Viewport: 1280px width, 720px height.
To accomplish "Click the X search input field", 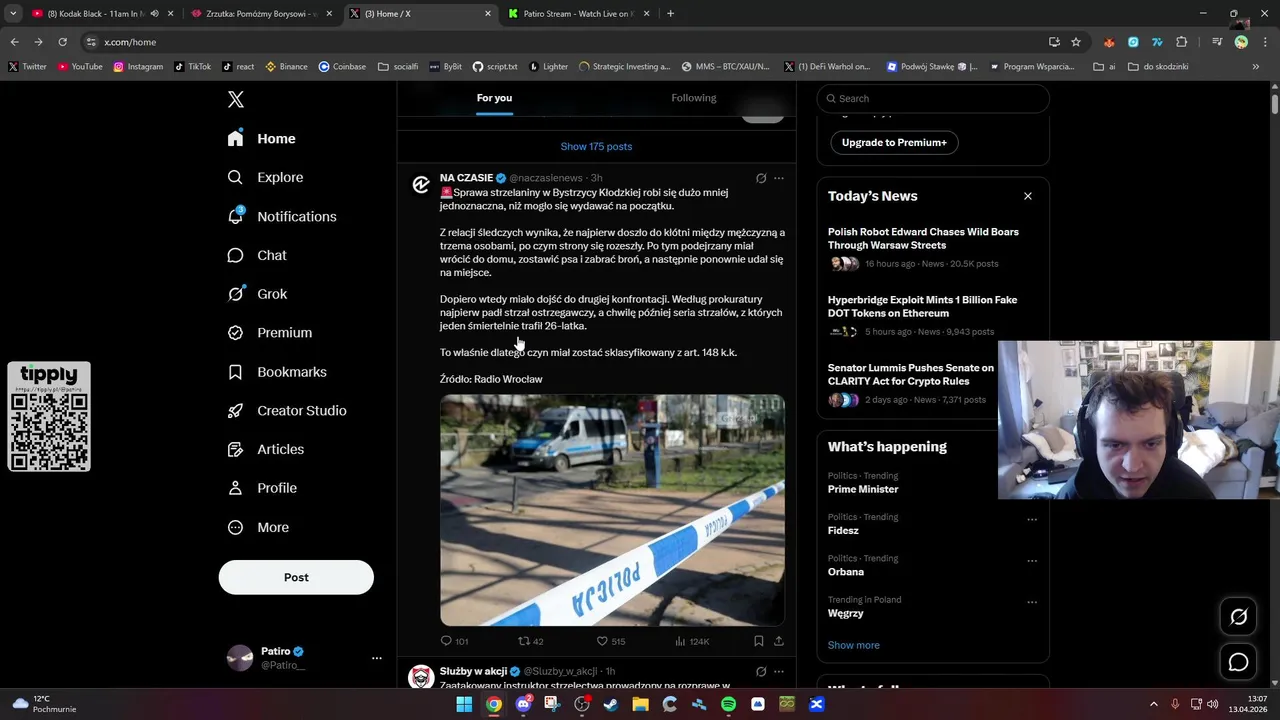I will click(933, 98).
